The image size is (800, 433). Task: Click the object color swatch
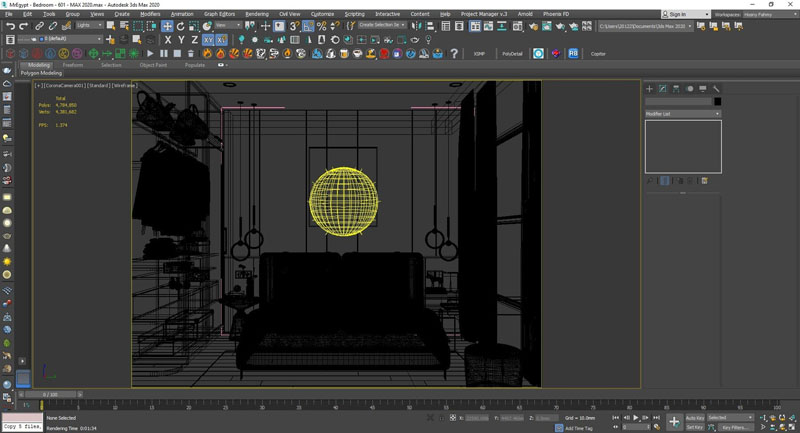tap(717, 102)
